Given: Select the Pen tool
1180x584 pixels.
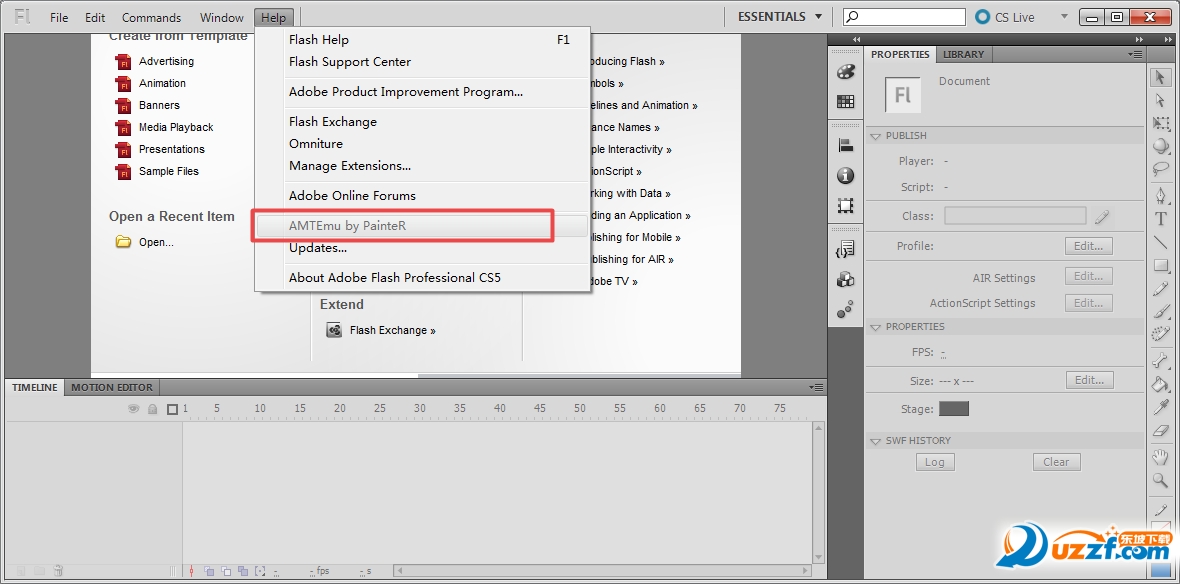Looking at the screenshot, I should pos(1160,196).
